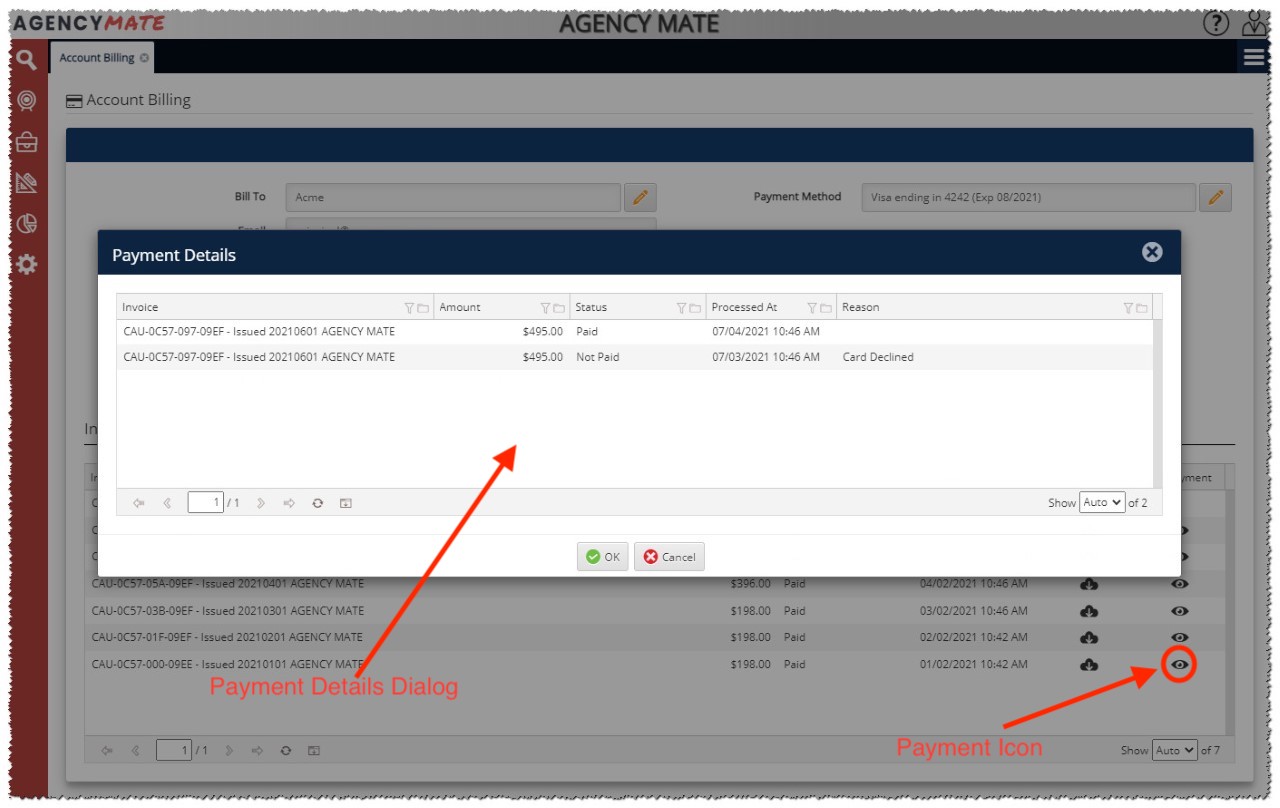This screenshot has height=808, width=1280.
Task: Click the folder icon in Status column header
Action: click(x=696, y=308)
